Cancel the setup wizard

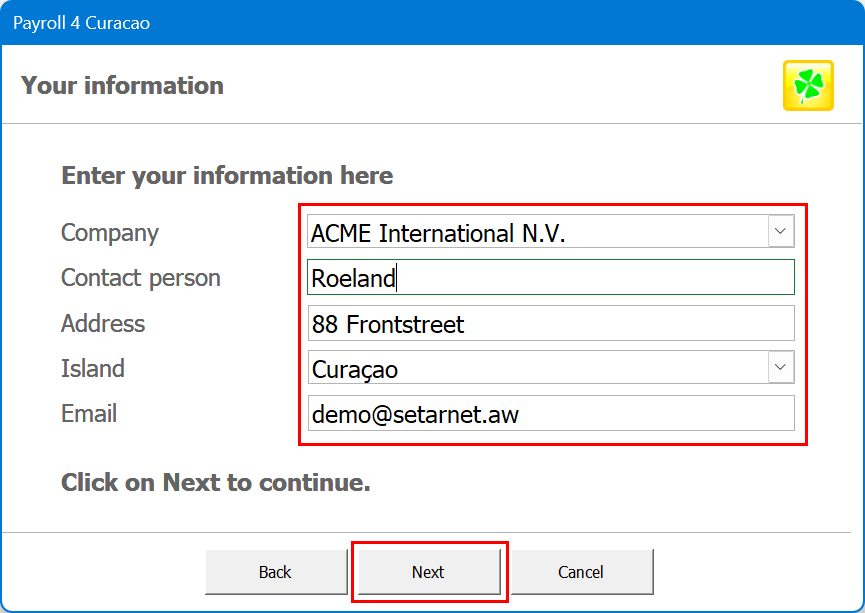[x=581, y=572]
